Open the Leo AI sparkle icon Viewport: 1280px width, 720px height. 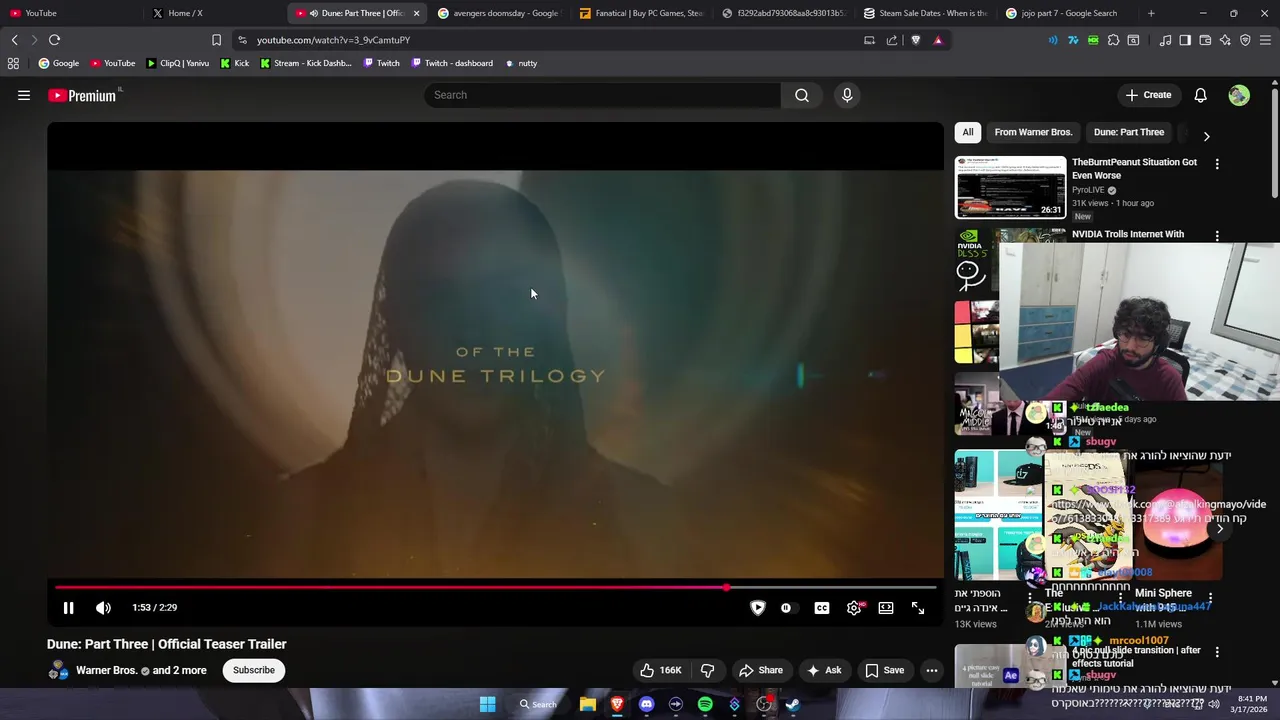coord(1225,40)
